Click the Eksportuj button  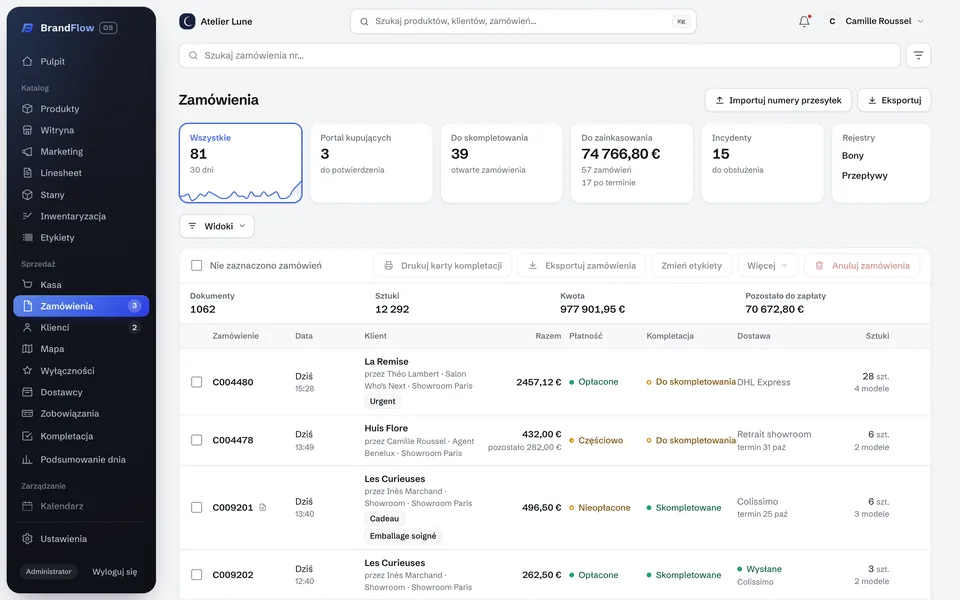[x=894, y=100]
